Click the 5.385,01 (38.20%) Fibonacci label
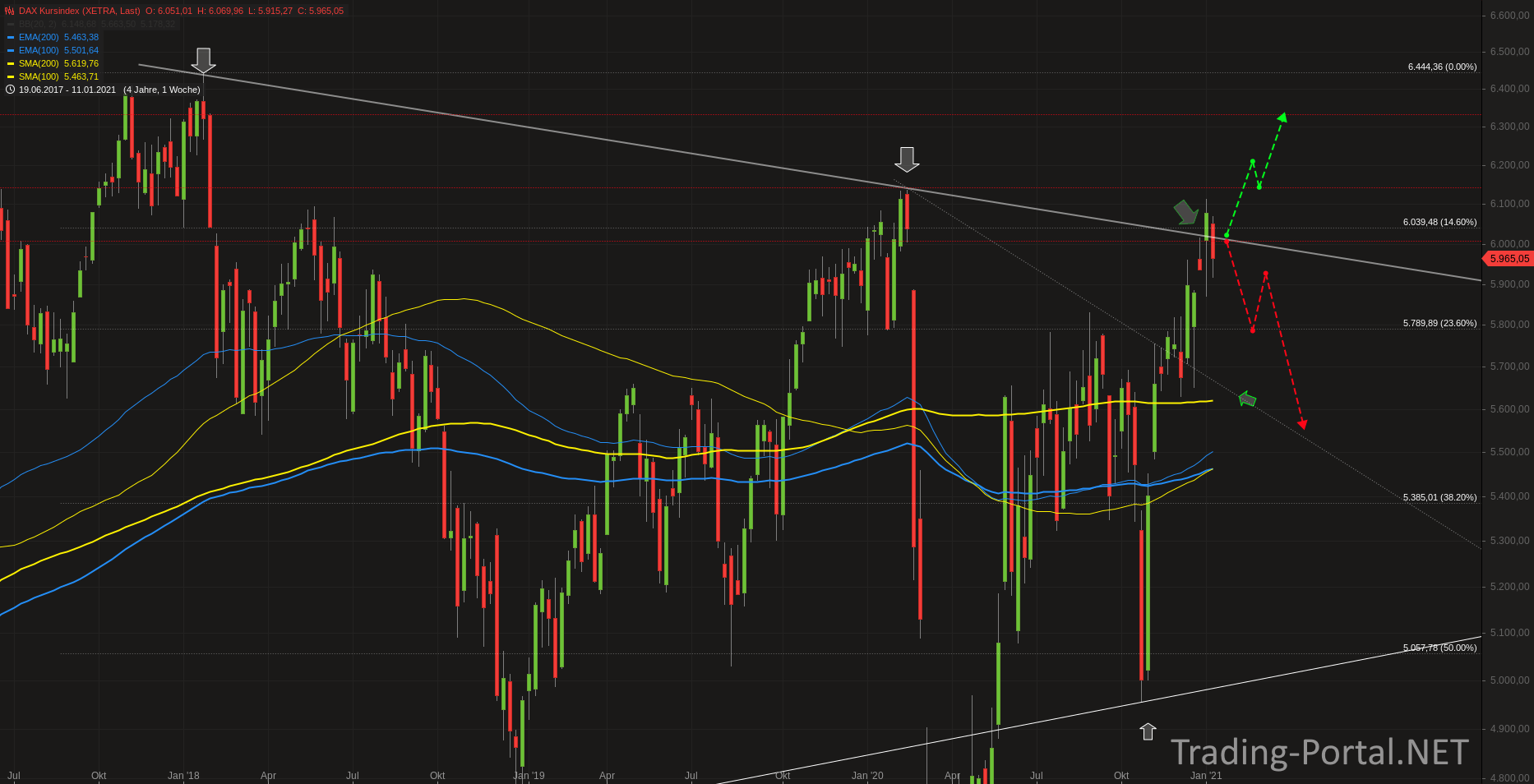 1439,497
